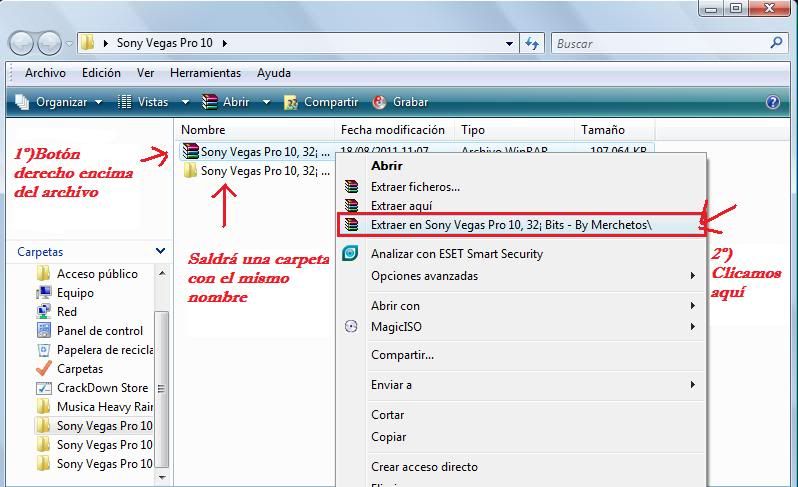
Task: Open the blue Help question mark icon
Action: pos(773,102)
